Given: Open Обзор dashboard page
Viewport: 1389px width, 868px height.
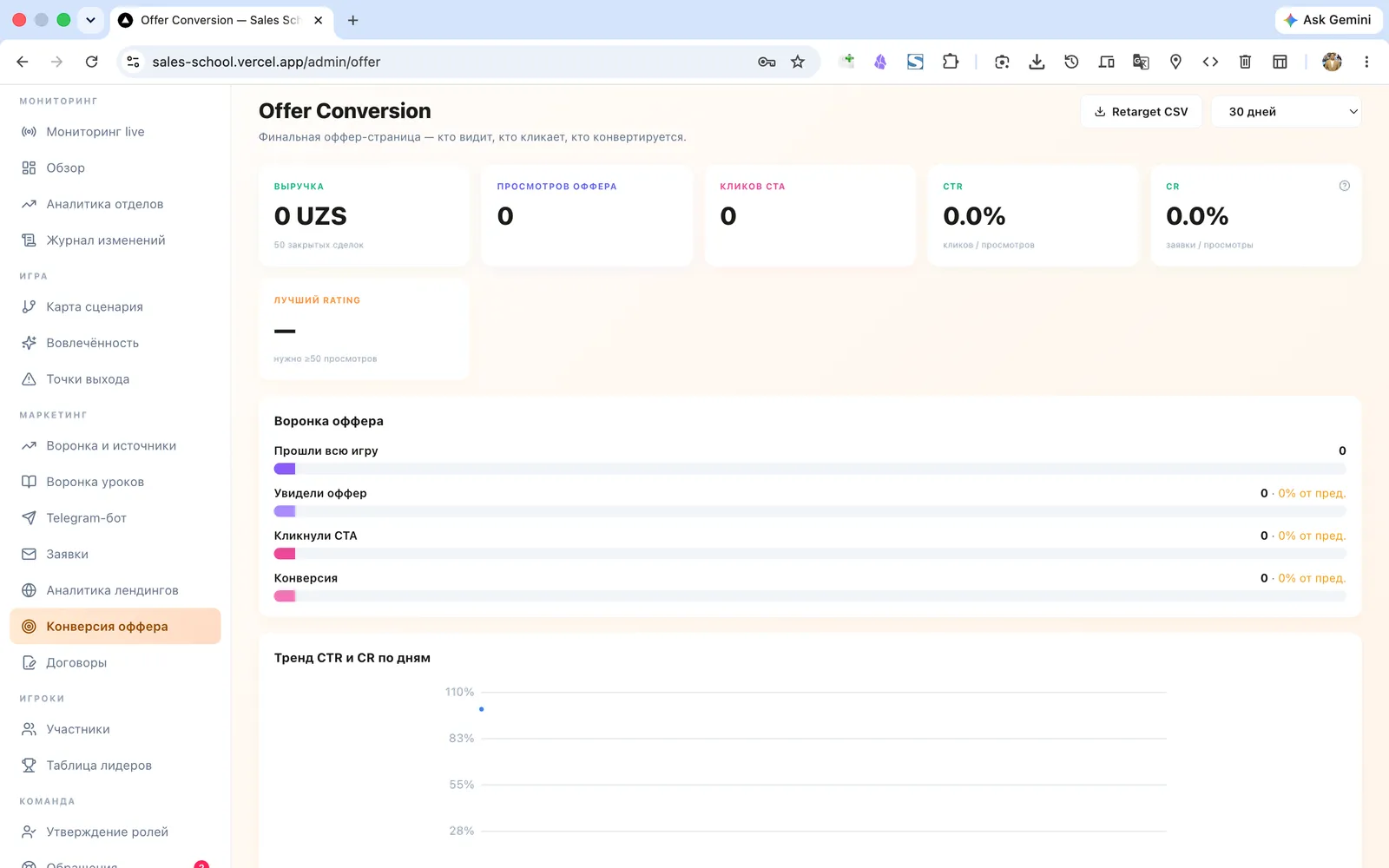Looking at the screenshot, I should (115, 168).
